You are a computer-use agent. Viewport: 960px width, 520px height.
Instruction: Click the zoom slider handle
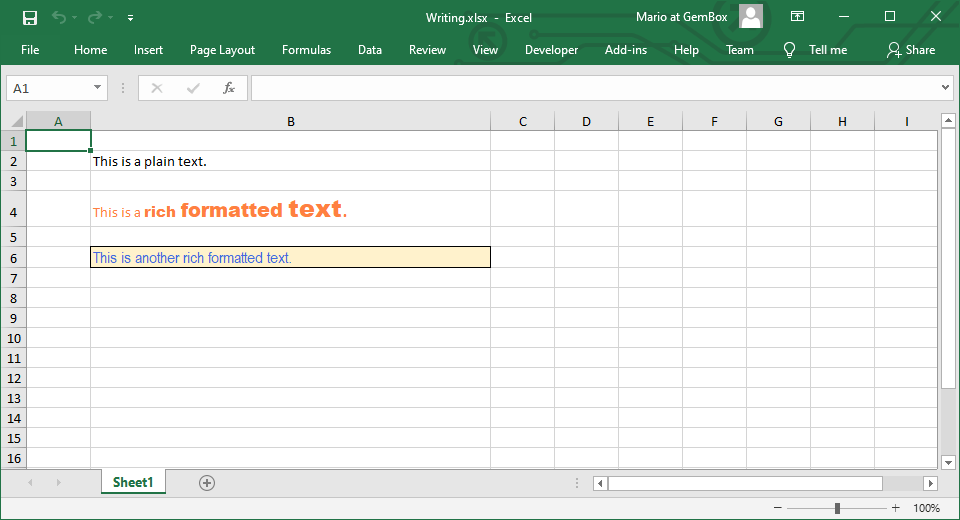837,508
